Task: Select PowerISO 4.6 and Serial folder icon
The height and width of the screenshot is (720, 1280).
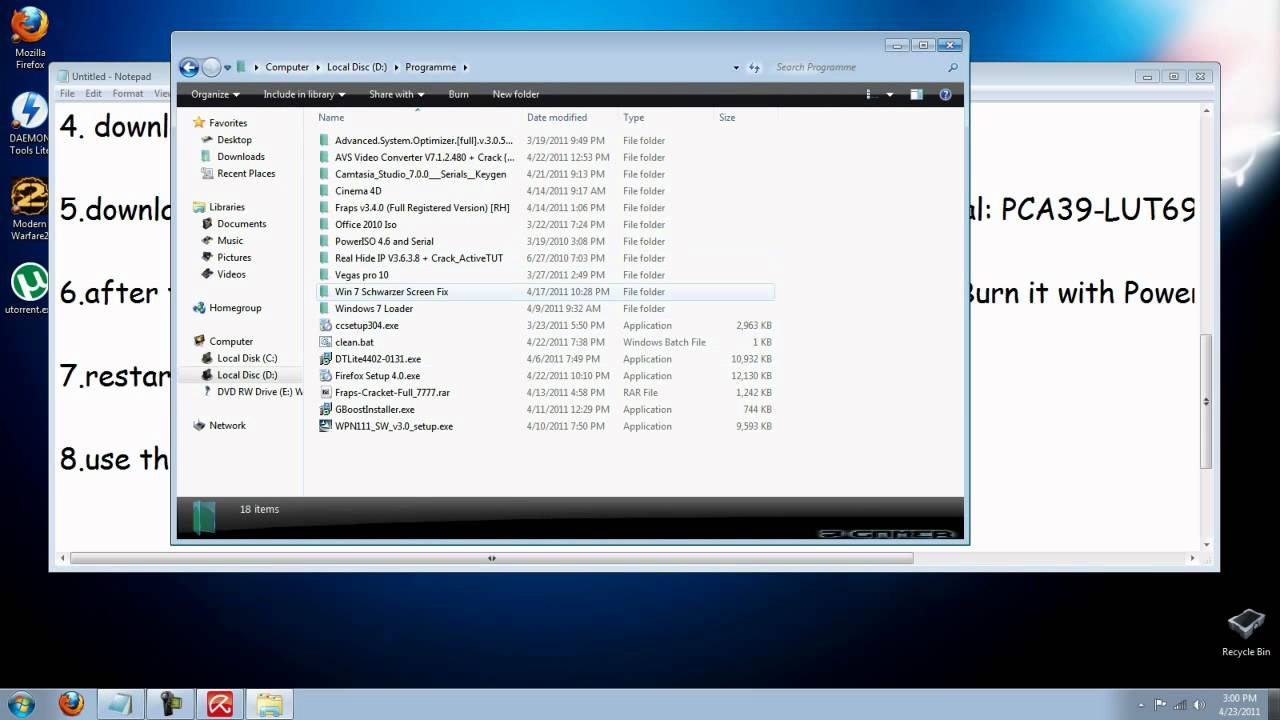Action: [x=324, y=241]
